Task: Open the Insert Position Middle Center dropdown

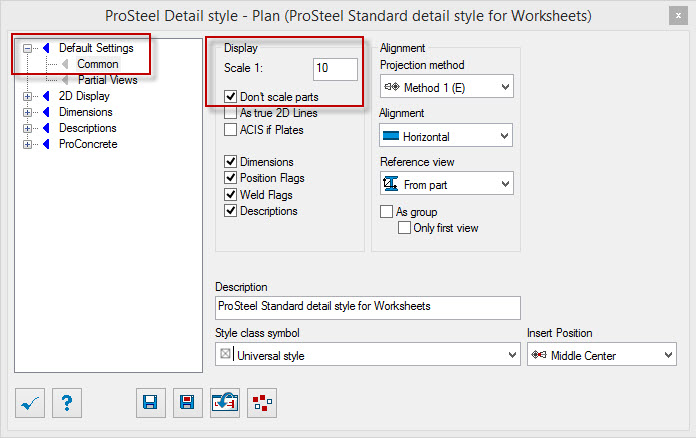Action: click(602, 355)
